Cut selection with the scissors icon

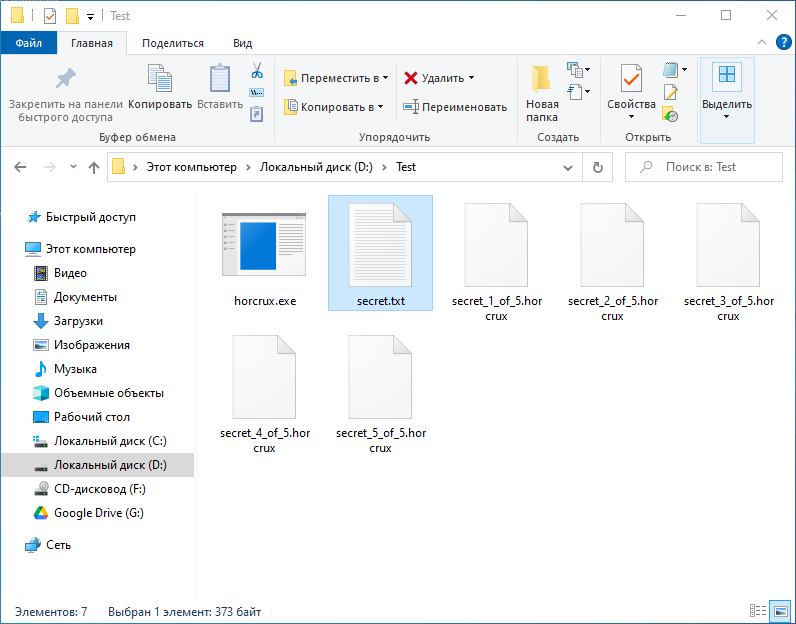[257, 70]
